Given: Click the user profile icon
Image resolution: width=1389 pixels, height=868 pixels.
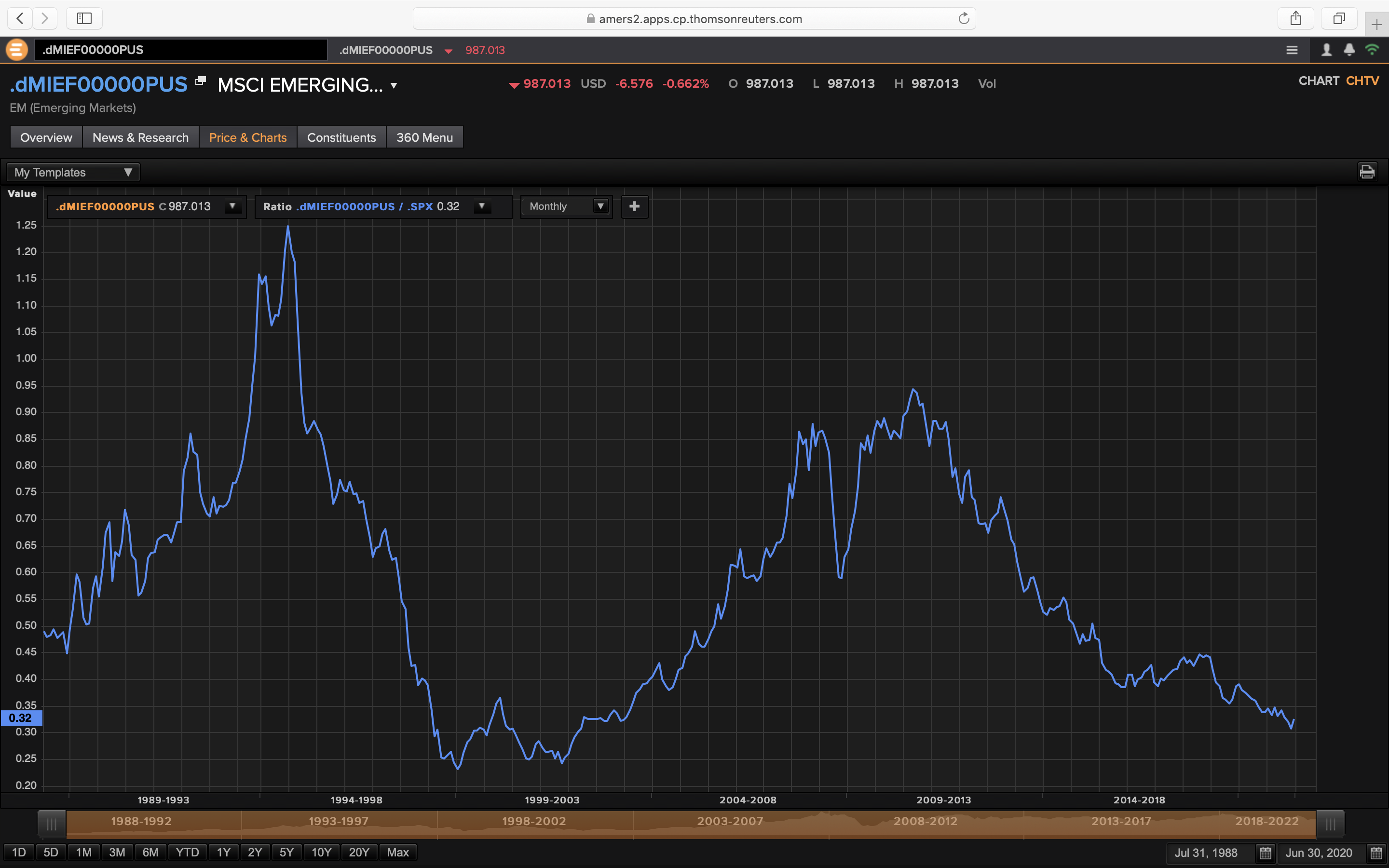Looking at the screenshot, I should click(1326, 50).
